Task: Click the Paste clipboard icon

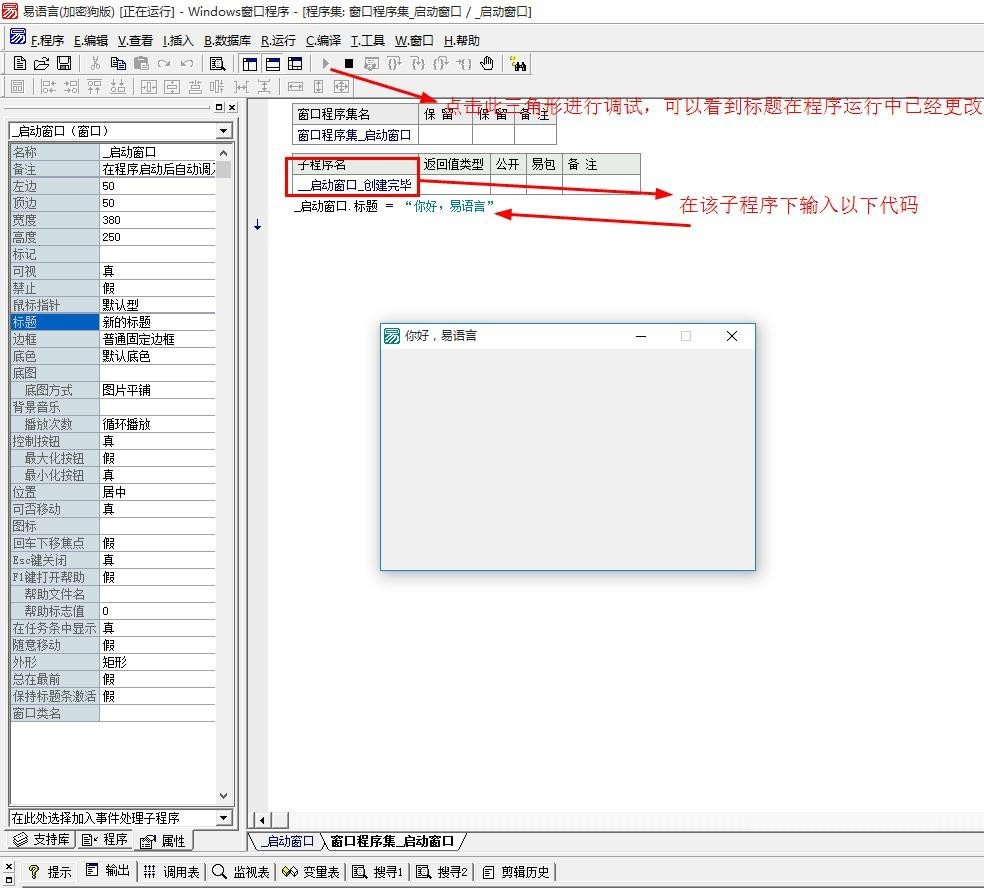Action: 141,63
